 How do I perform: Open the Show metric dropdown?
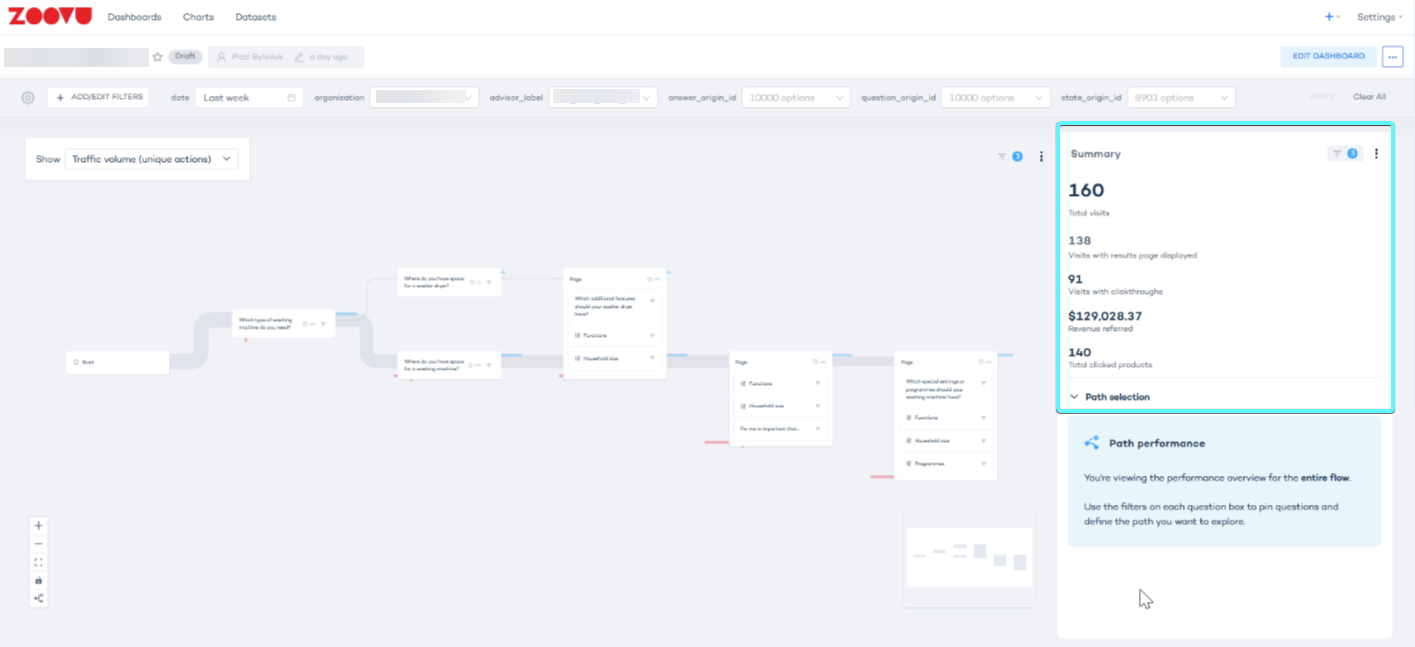click(x=150, y=158)
